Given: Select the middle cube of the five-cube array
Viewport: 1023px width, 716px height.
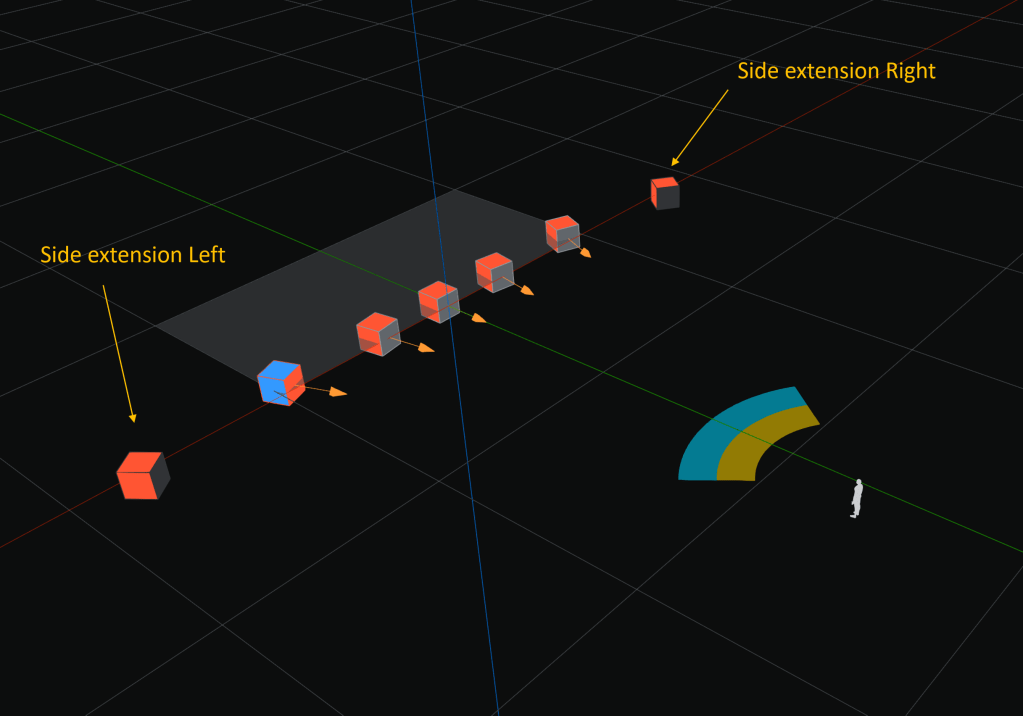Looking at the screenshot, I should click(438, 302).
